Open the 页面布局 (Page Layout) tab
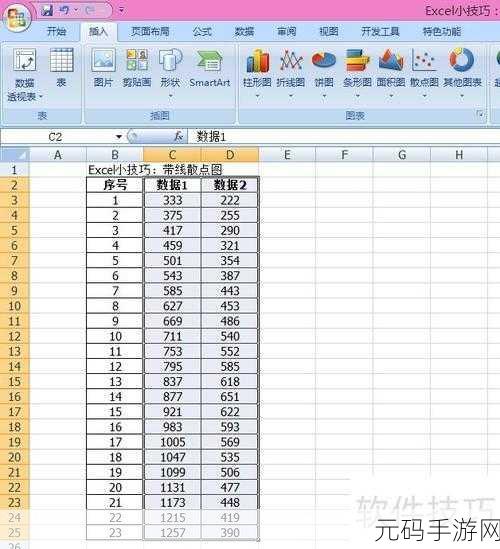This screenshot has height=549, width=500. tap(150, 32)
